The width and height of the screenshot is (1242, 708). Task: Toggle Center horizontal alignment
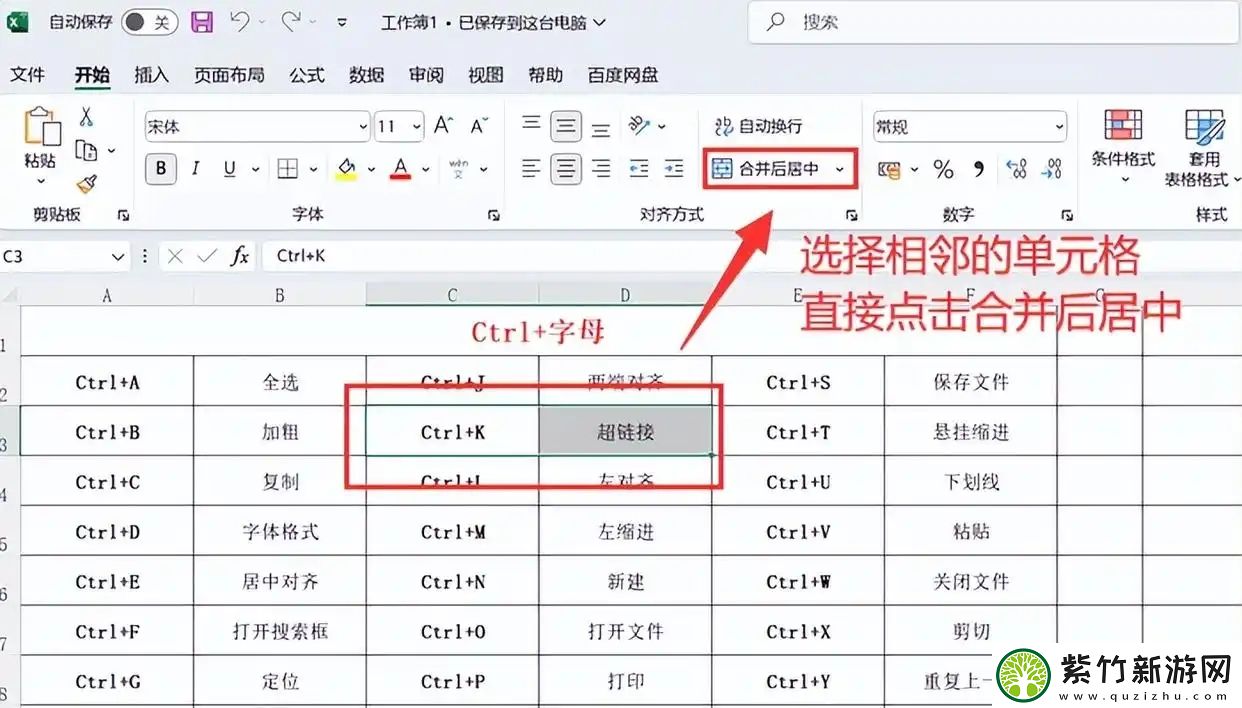pos(566,169)
